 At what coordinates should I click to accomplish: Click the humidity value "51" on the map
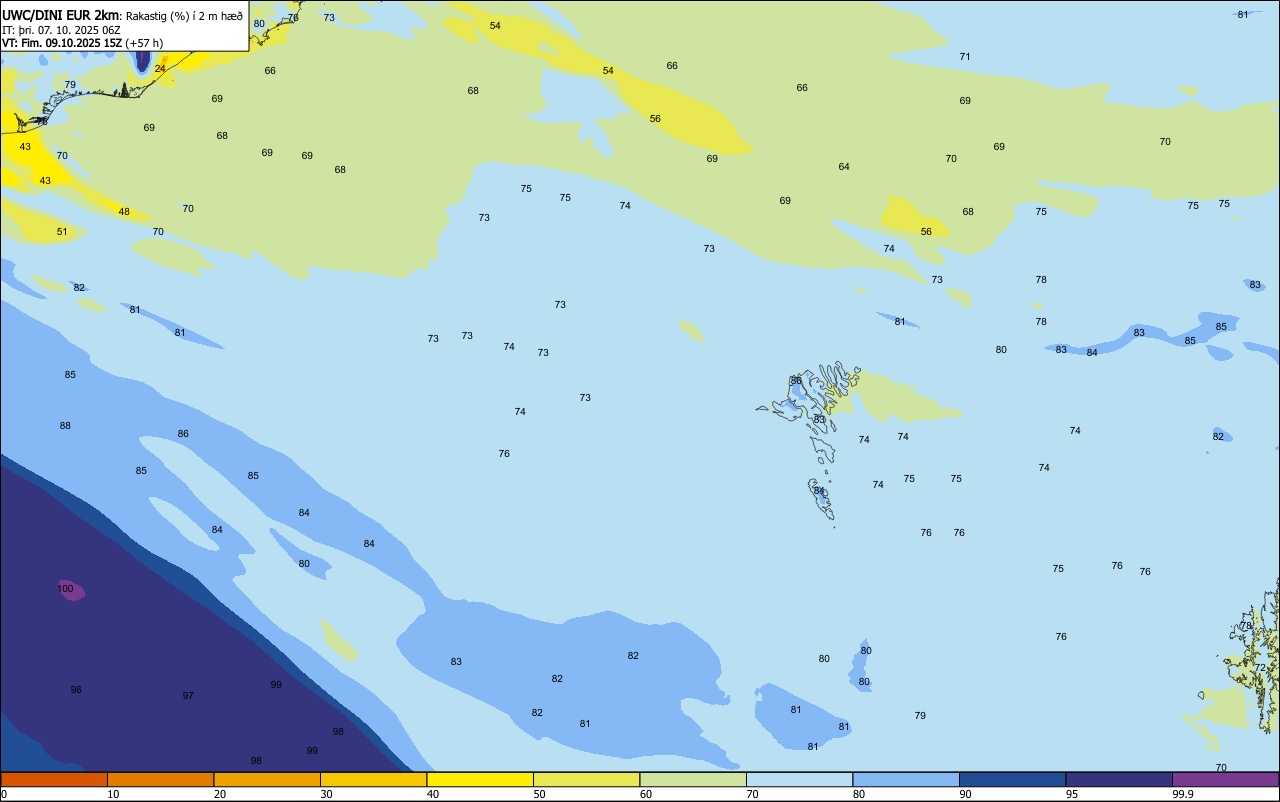tap(62, 232)
